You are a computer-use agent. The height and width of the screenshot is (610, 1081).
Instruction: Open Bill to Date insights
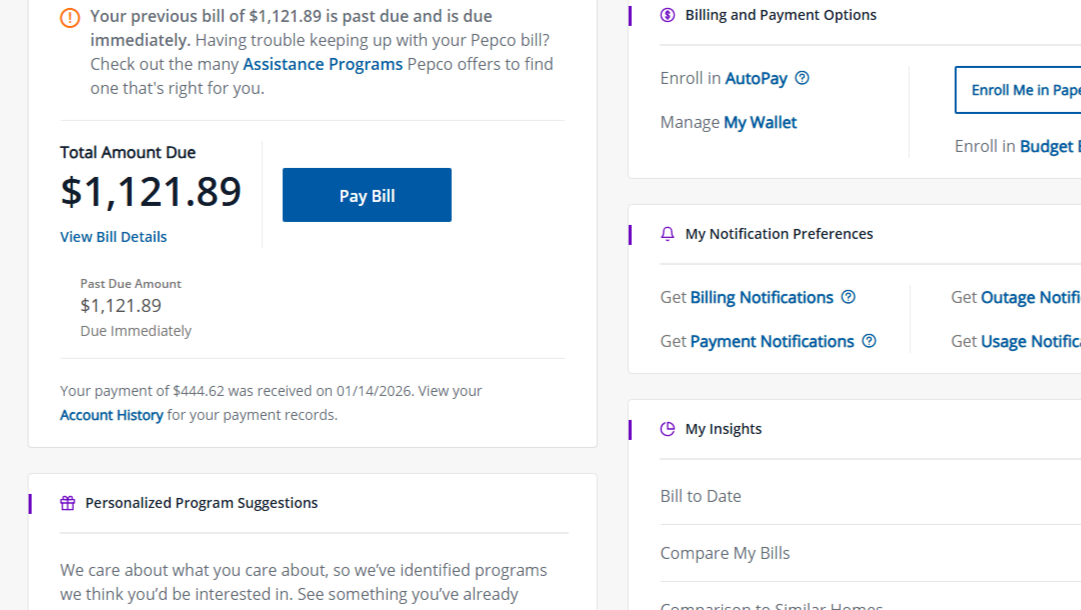(700, 495)
